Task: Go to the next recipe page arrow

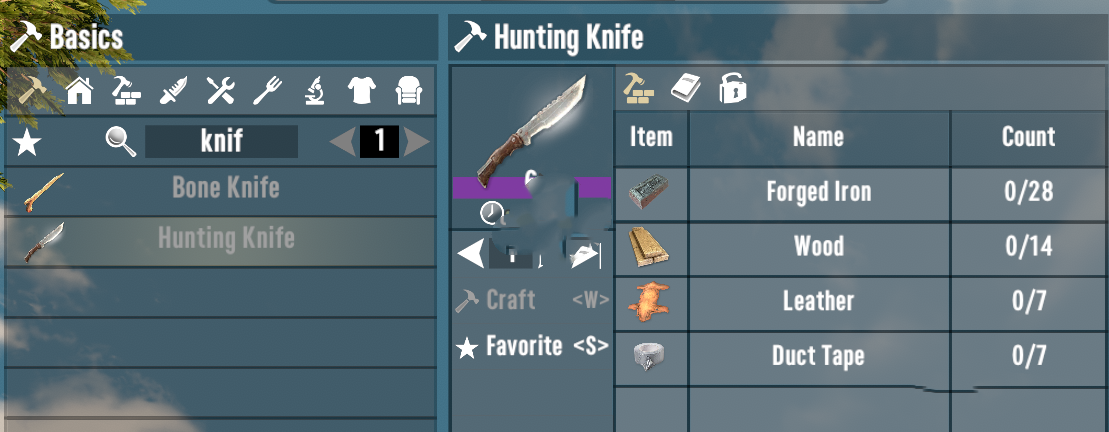Action: (417, 142)
